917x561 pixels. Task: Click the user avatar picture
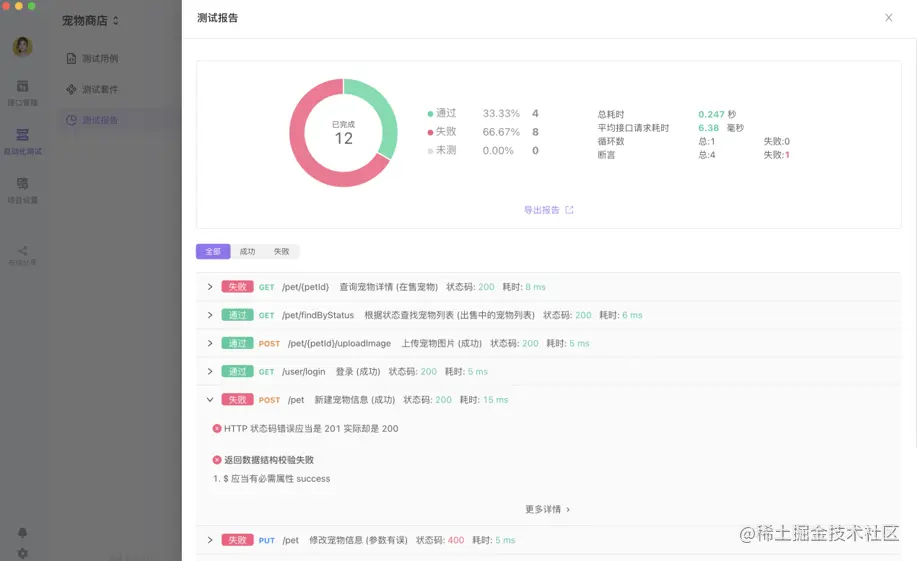(22, 46)
